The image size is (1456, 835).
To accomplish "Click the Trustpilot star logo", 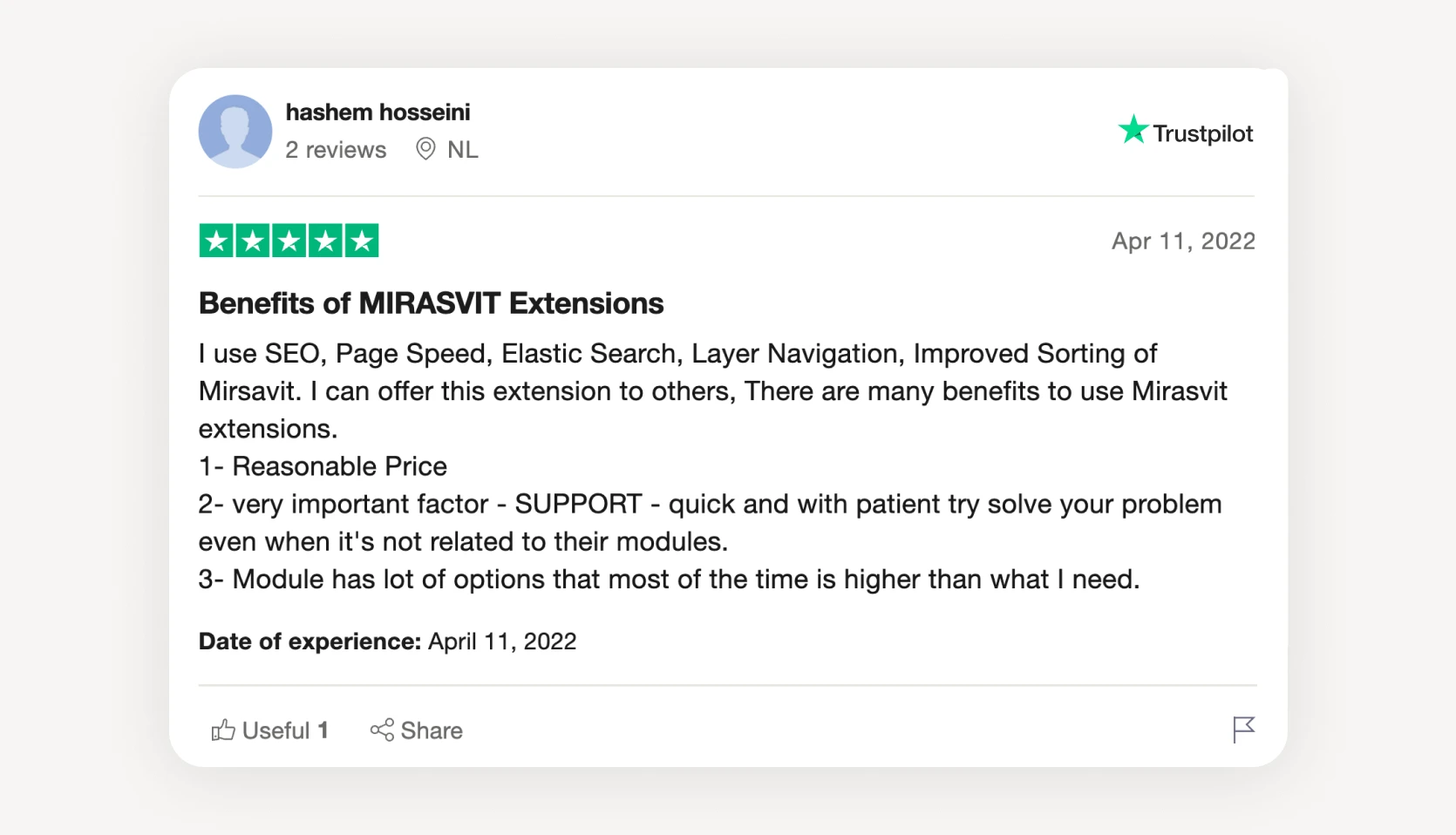I will tap(1133, 129).
